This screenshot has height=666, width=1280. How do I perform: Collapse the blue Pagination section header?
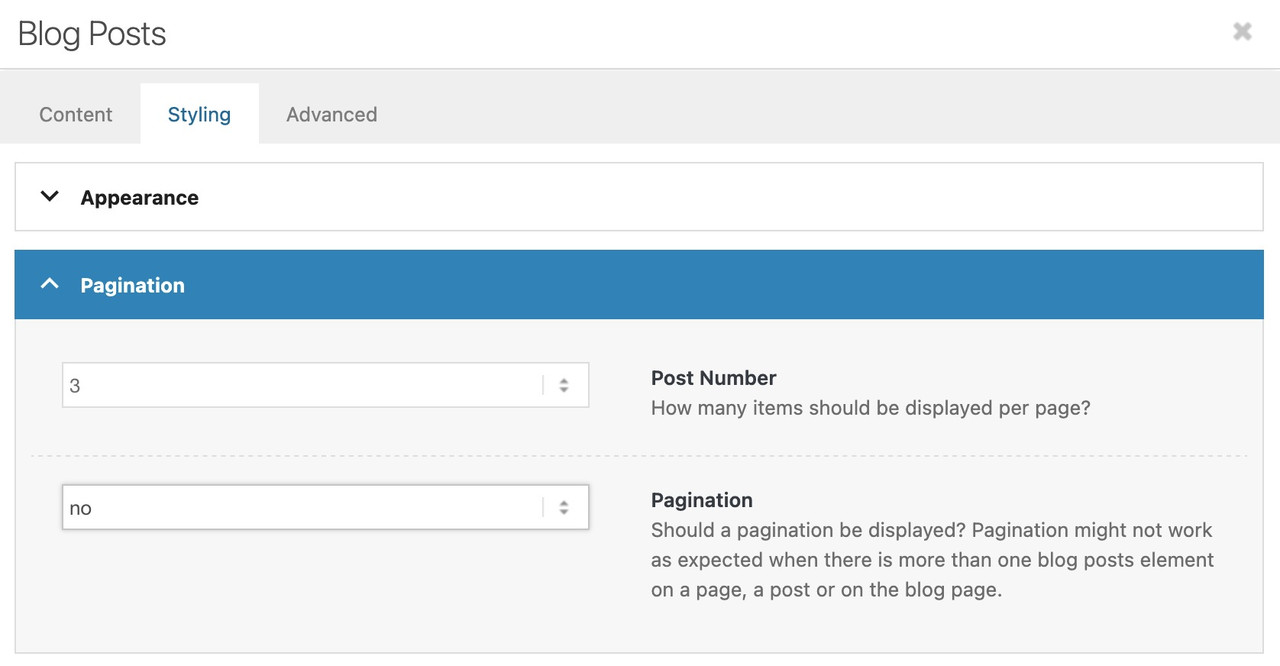click(x=640, y=285)
